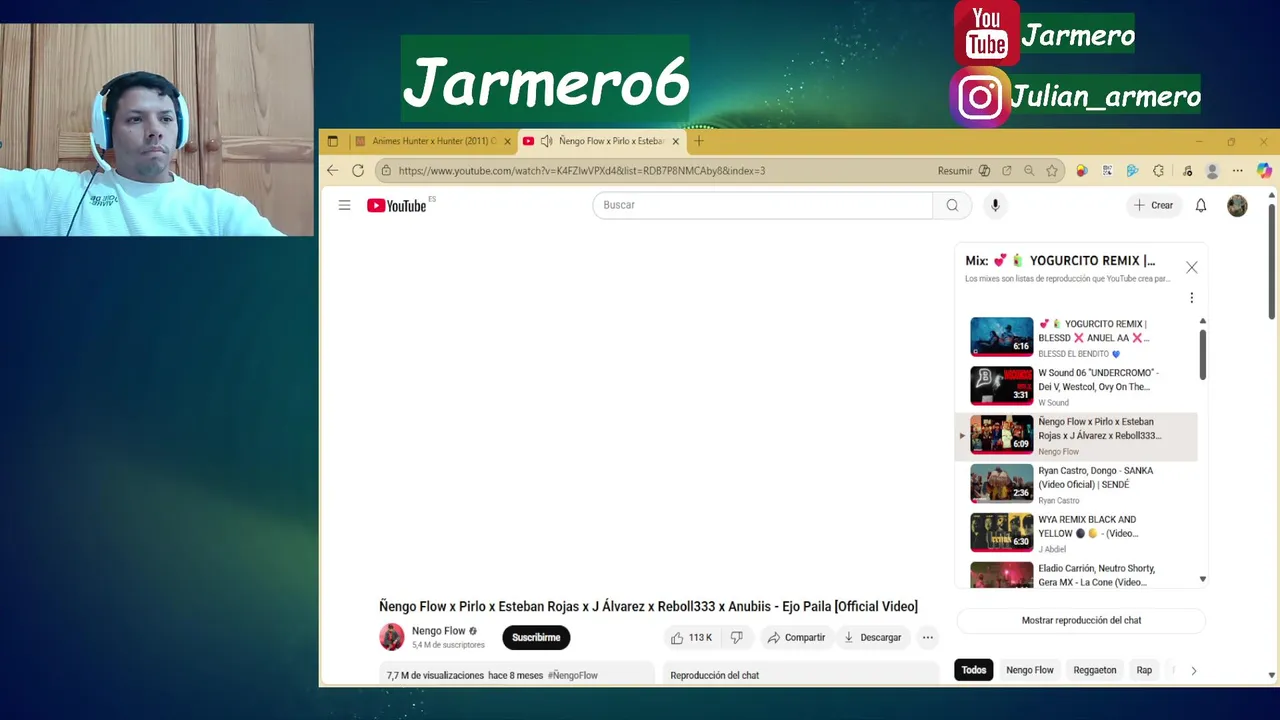Open tab actions menu icon
Viewport: 1280px width, 720px height.
[333, 141]
